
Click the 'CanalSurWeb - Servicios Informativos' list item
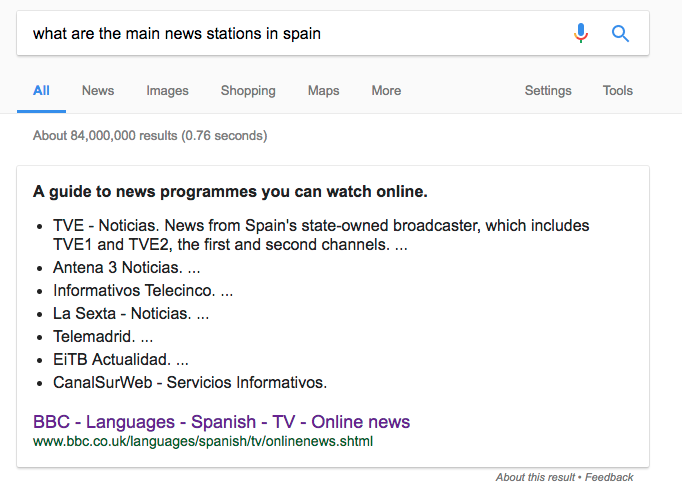(190, 382)
